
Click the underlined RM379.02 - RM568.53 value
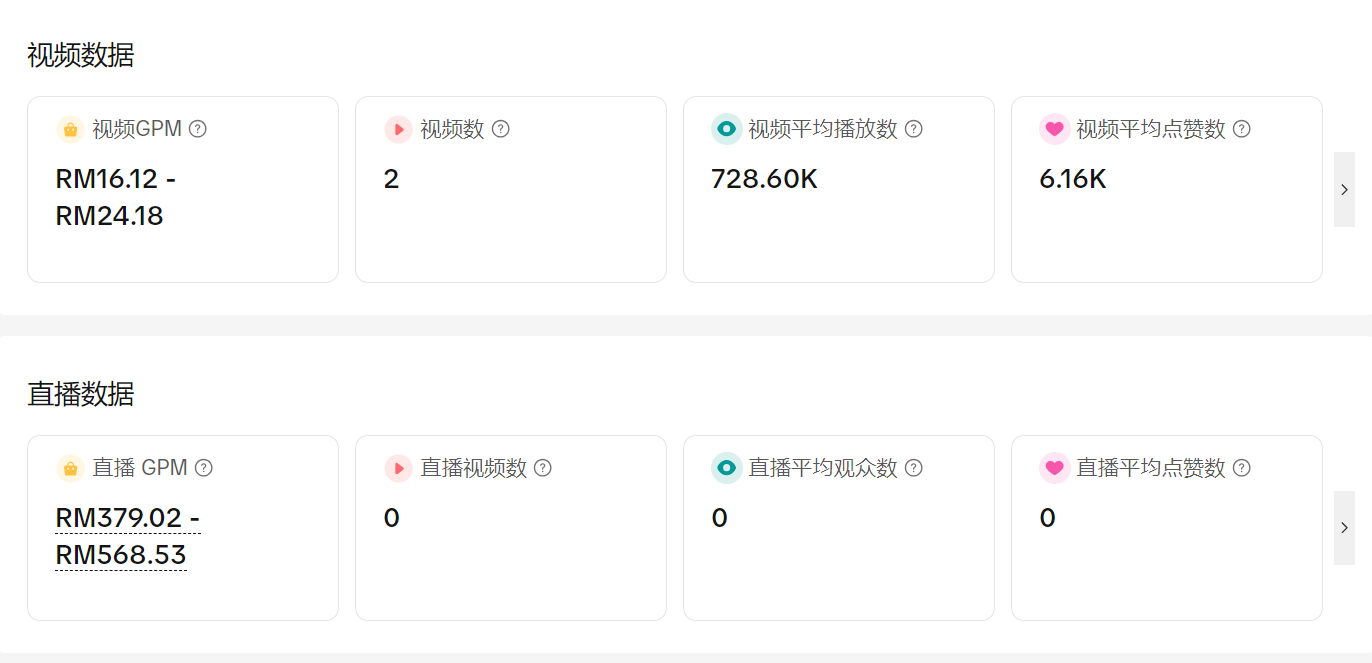click(x=127, y=536)
